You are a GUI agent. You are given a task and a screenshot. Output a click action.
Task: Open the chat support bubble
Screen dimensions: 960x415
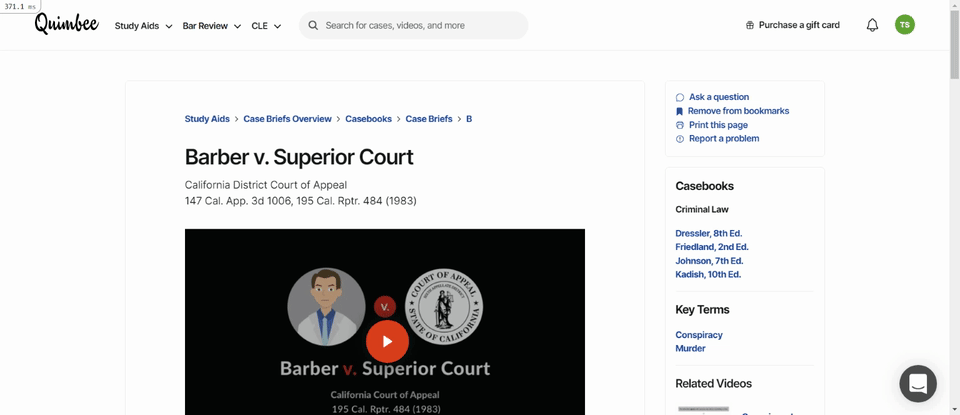pos(918,384)
